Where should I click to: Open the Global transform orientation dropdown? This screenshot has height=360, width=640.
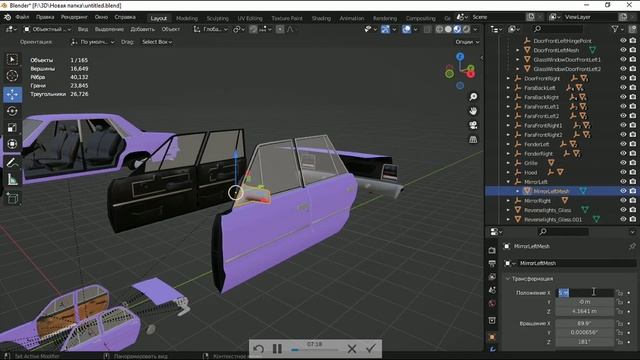[211, 29]
